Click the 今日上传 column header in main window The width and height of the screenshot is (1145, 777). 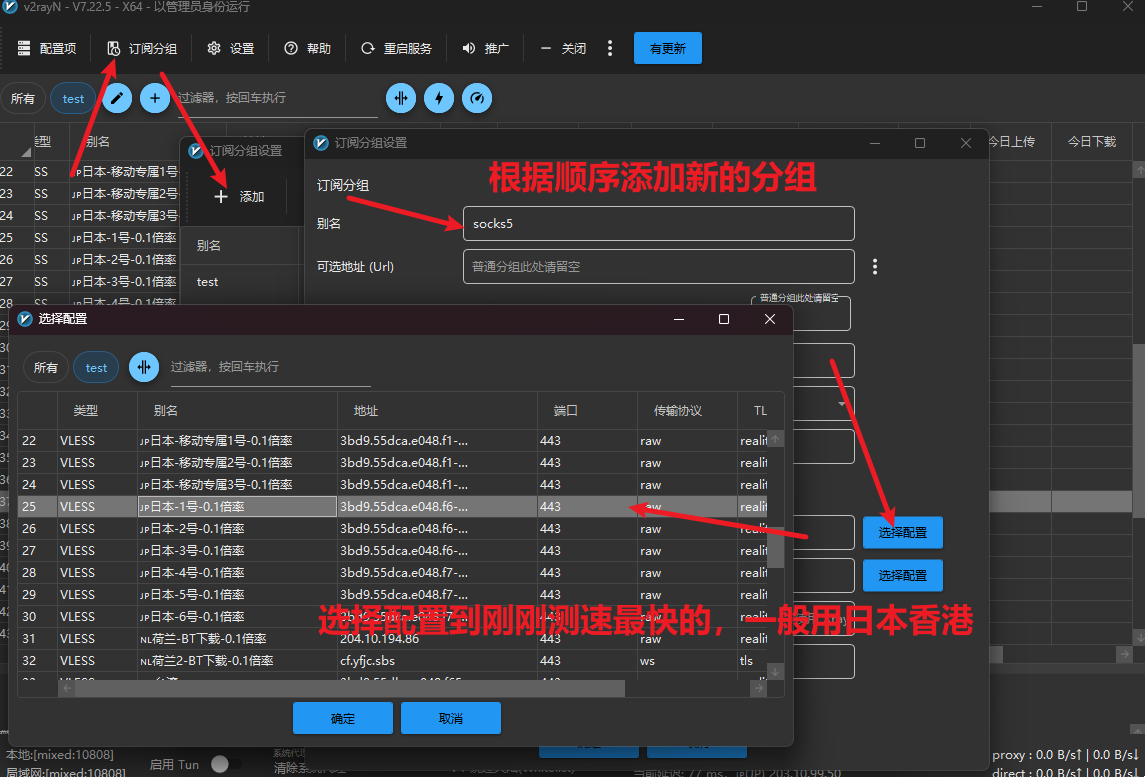pyautogui.click(x=1011, y=142)
